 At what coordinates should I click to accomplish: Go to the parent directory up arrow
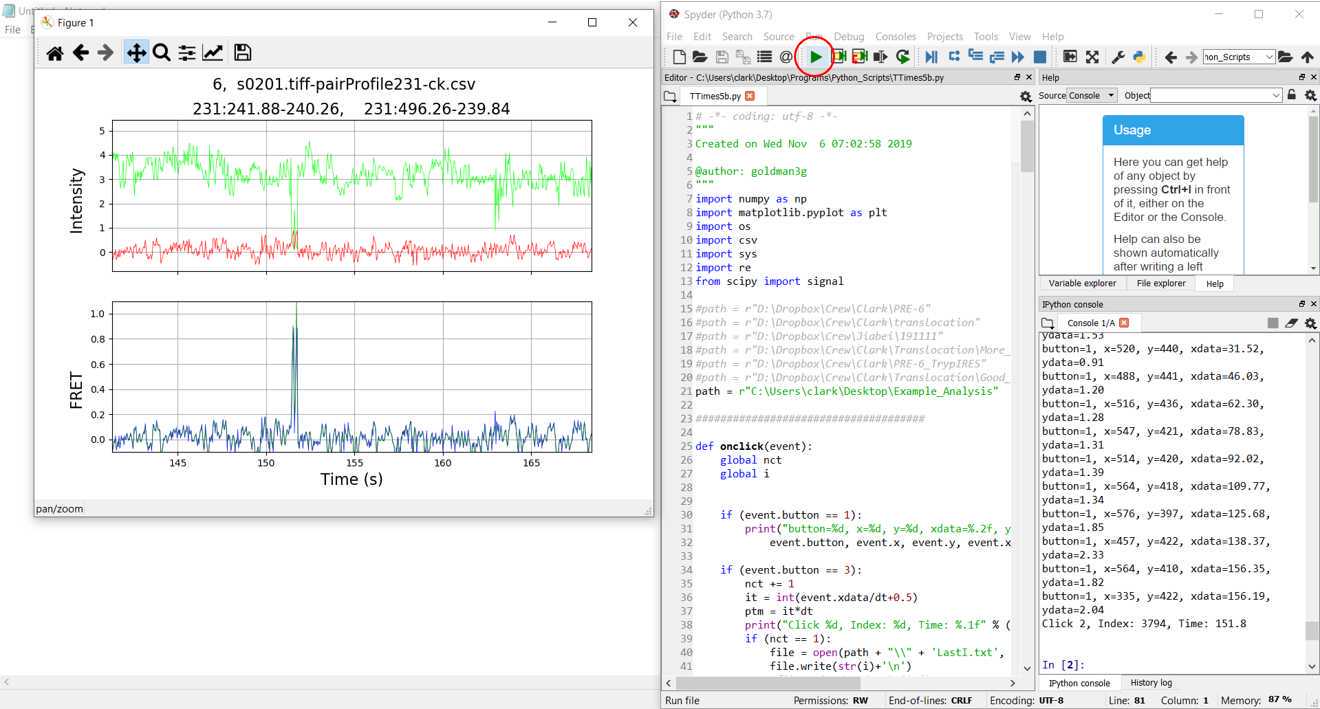1307,57
